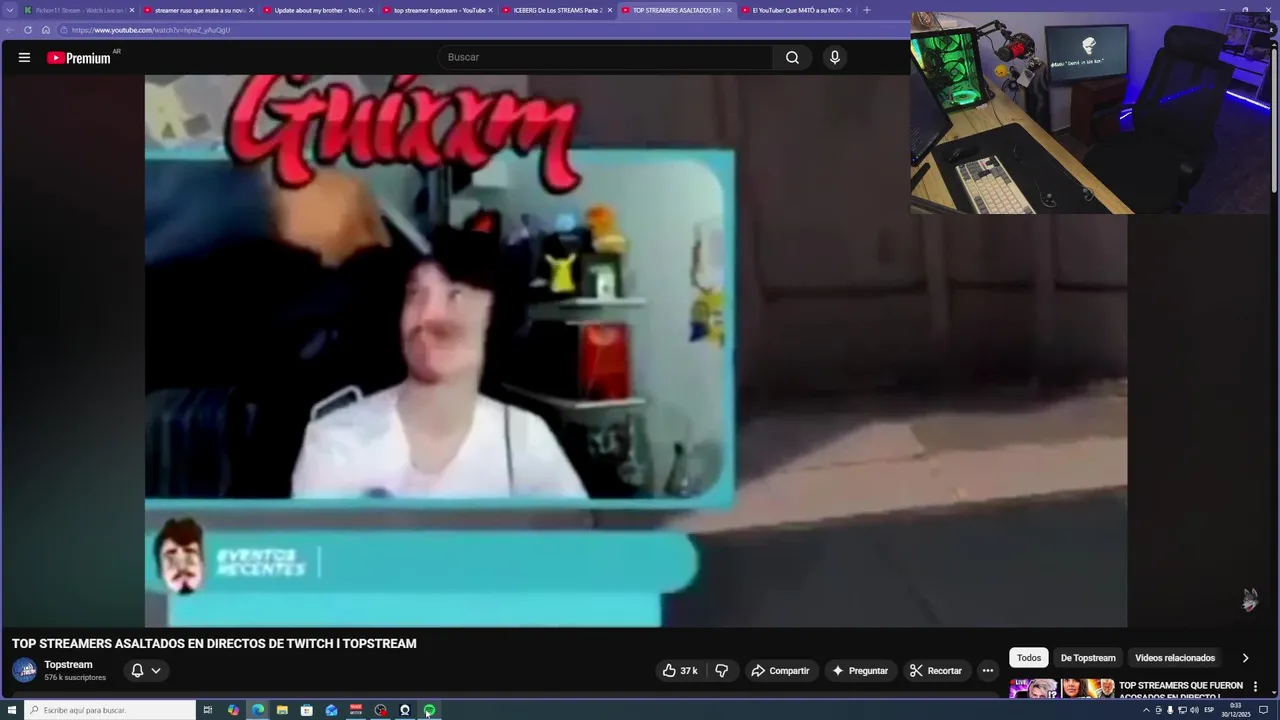Close the Update about my brother tab
The height and width of the screenshot is (720, 1280).
371,10
